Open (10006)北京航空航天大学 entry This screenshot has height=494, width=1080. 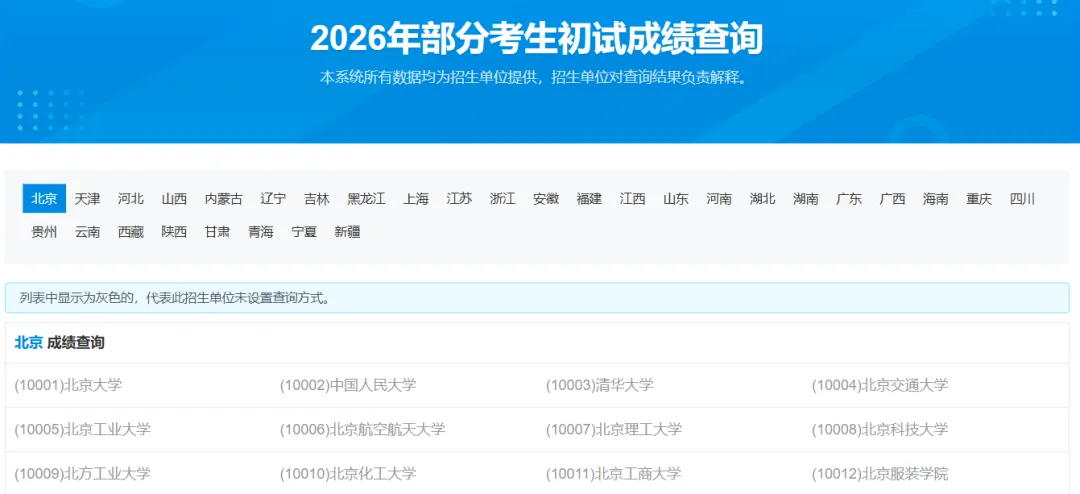362,429
